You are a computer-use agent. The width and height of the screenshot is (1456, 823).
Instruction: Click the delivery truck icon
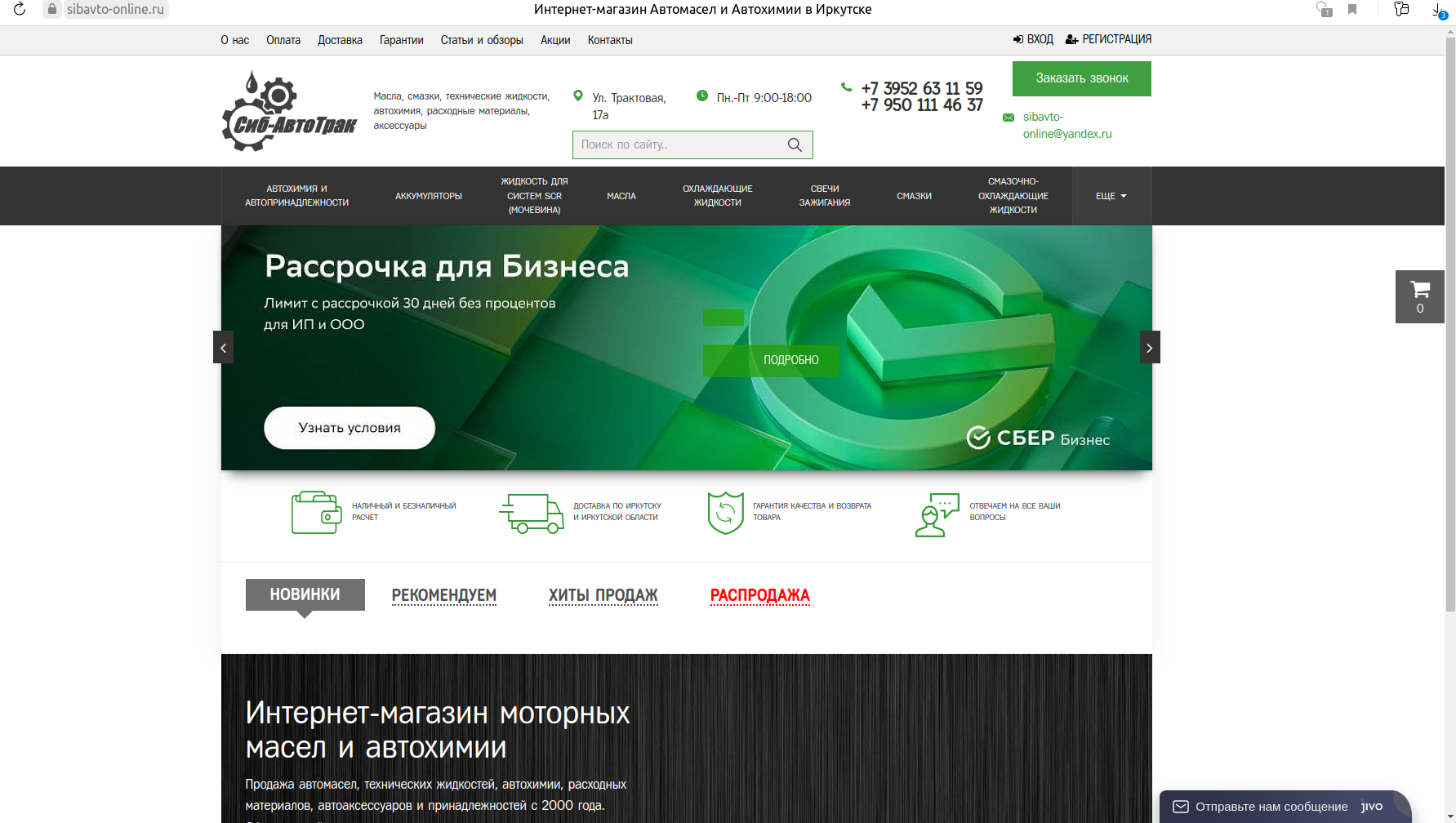[532, 513]
